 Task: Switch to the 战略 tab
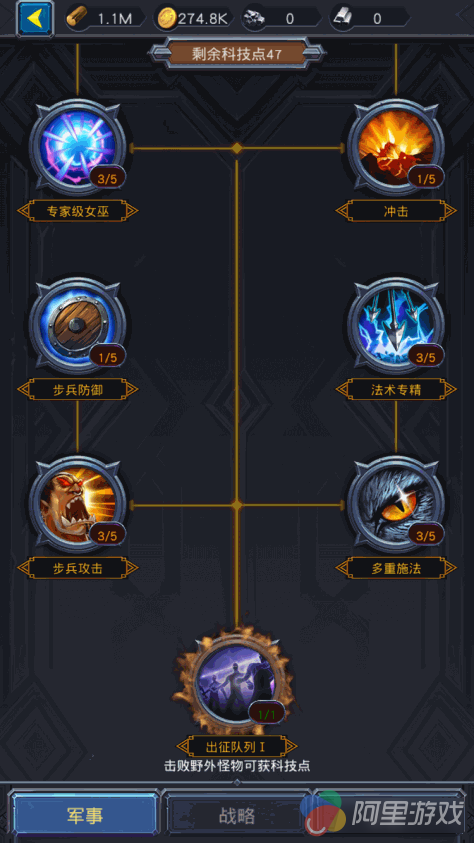pyautogui.click(x=237, y=816)
